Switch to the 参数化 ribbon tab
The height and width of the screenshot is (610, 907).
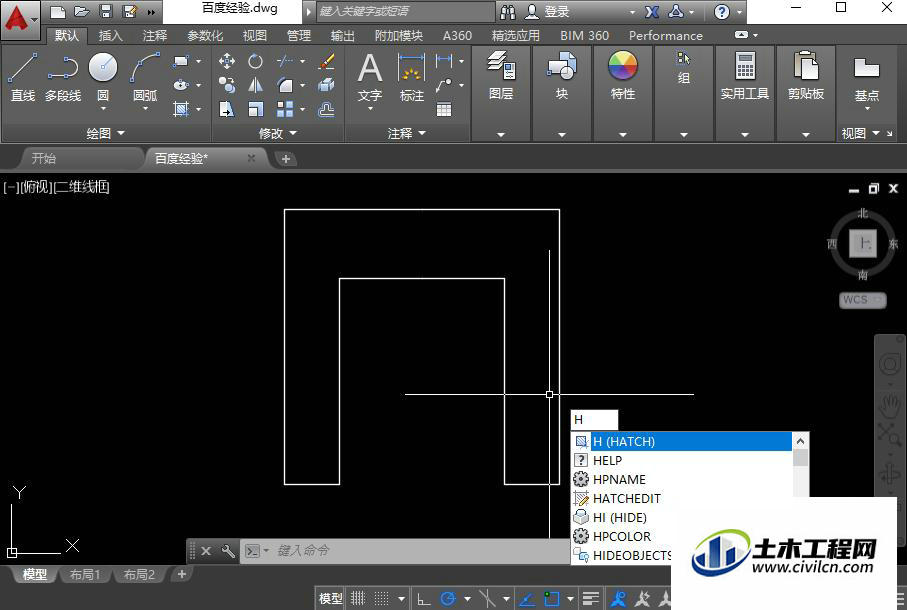click(x=205, y=36)
